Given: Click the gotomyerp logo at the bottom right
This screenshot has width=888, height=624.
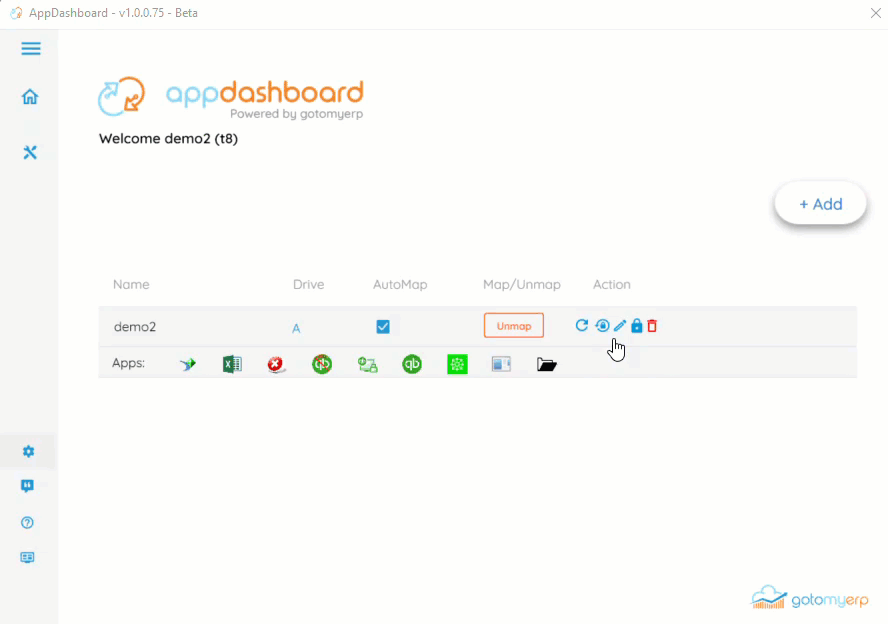Looking at the screenshot, I should point(810,598).
